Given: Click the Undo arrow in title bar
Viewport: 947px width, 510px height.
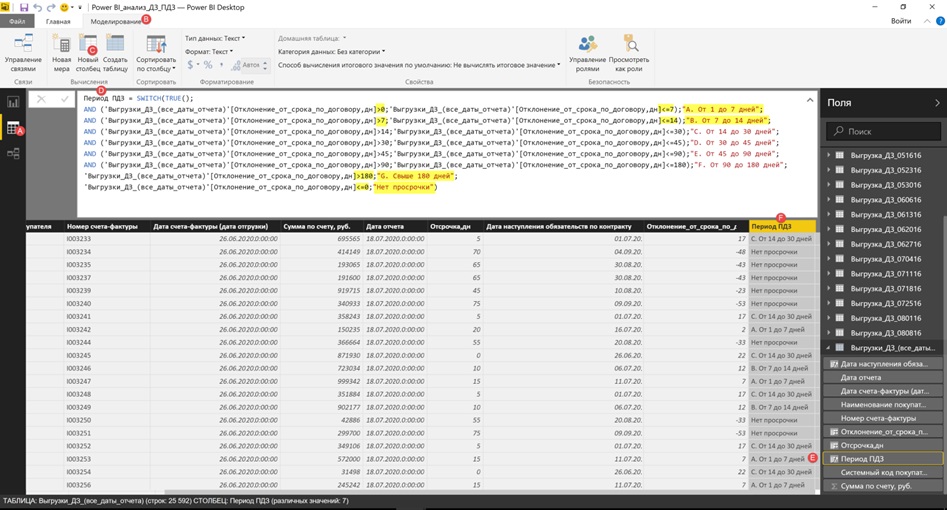Looking at the screenshot, I should pyautogui.click(x=37, y=7).
